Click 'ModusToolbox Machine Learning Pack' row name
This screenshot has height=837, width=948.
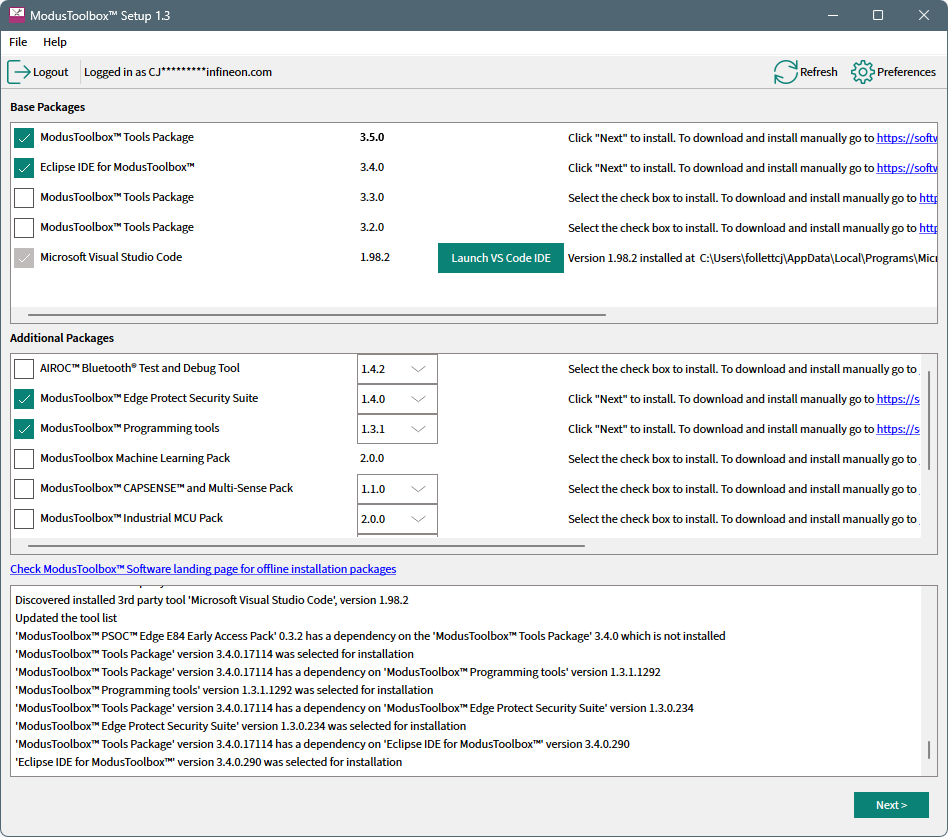(135, 458)
